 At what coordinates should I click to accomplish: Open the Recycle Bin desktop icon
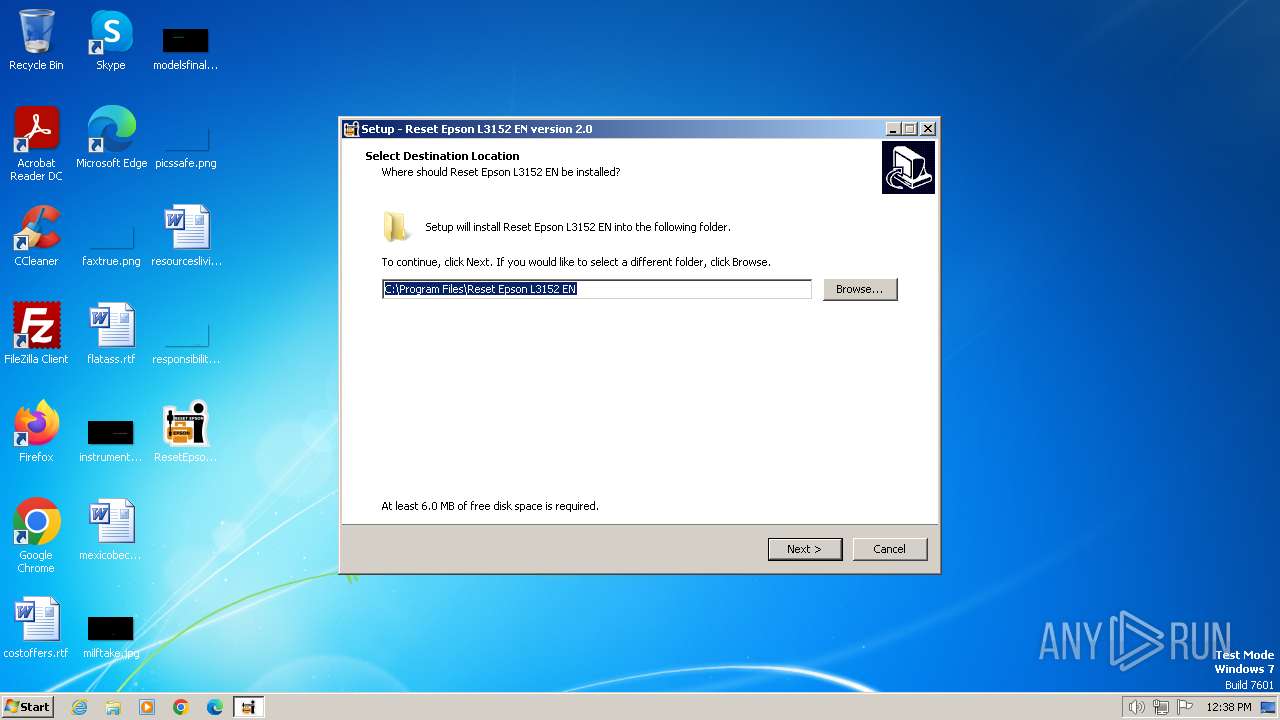click(36, 40)
